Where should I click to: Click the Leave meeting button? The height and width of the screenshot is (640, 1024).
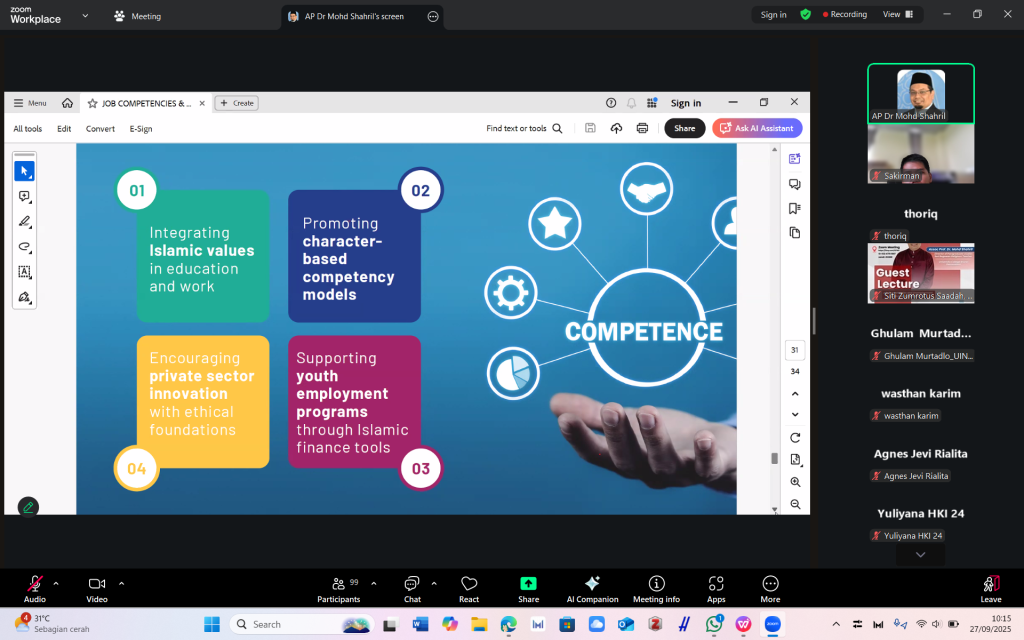[x=990, y=588]
